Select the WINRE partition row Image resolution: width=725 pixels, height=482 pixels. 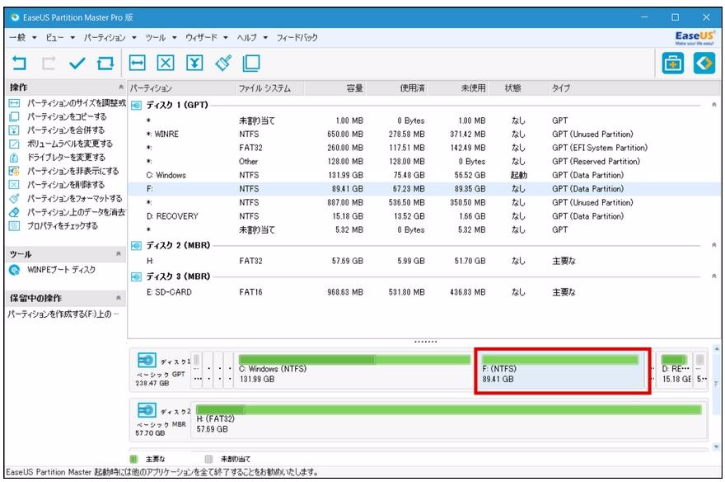click(x=424, y=134)
